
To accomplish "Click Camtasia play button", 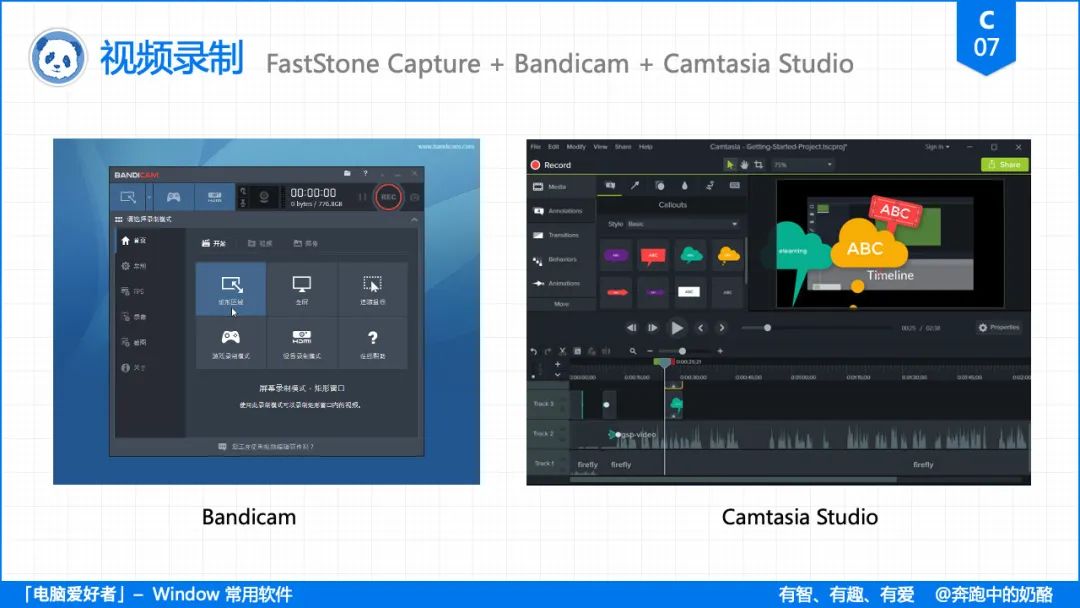I will tap(677, 328).
